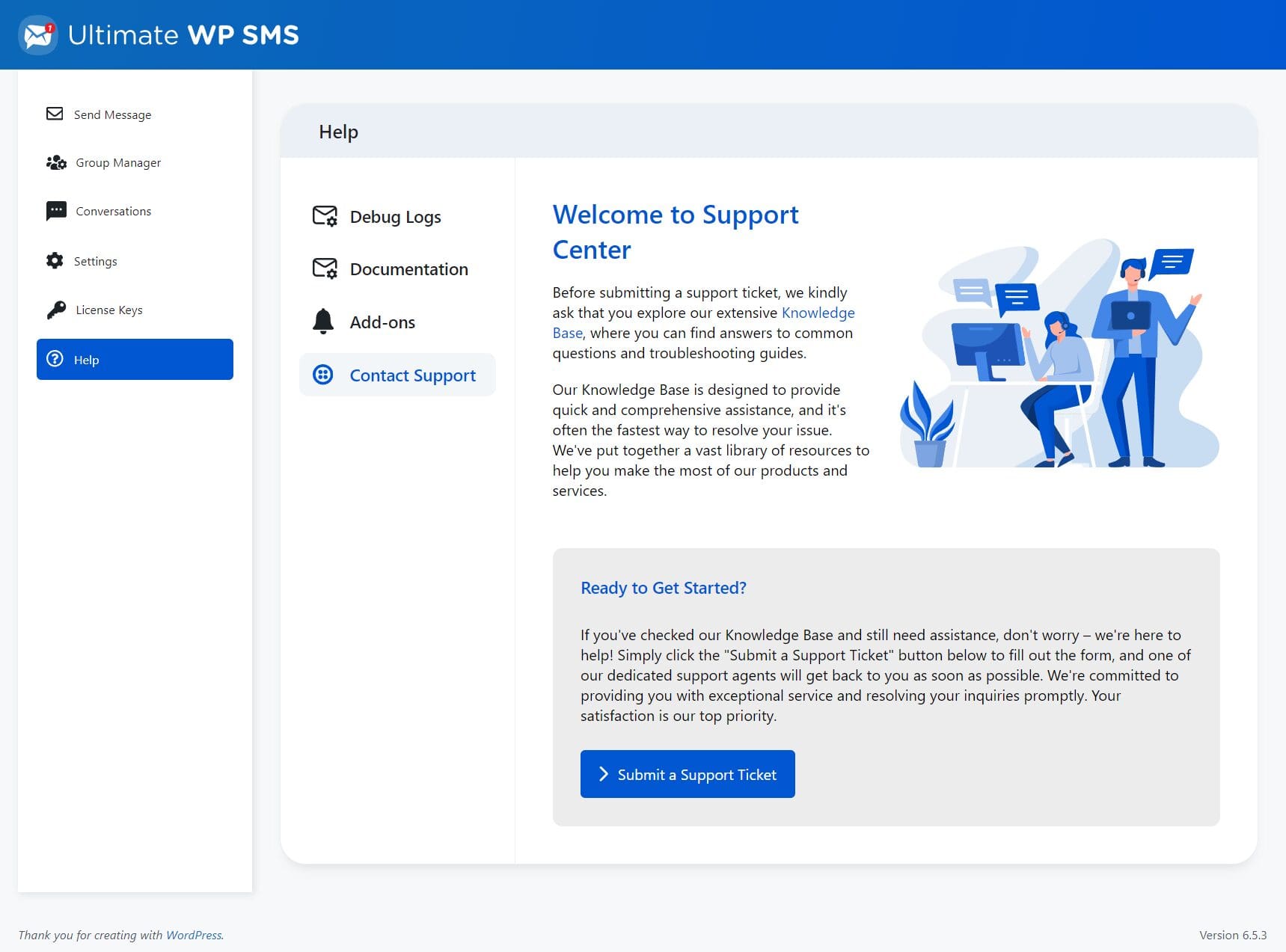Click the Add-ons bell icon
Viewport: 1286px width, 952px height.
click(x=323, y=322)
